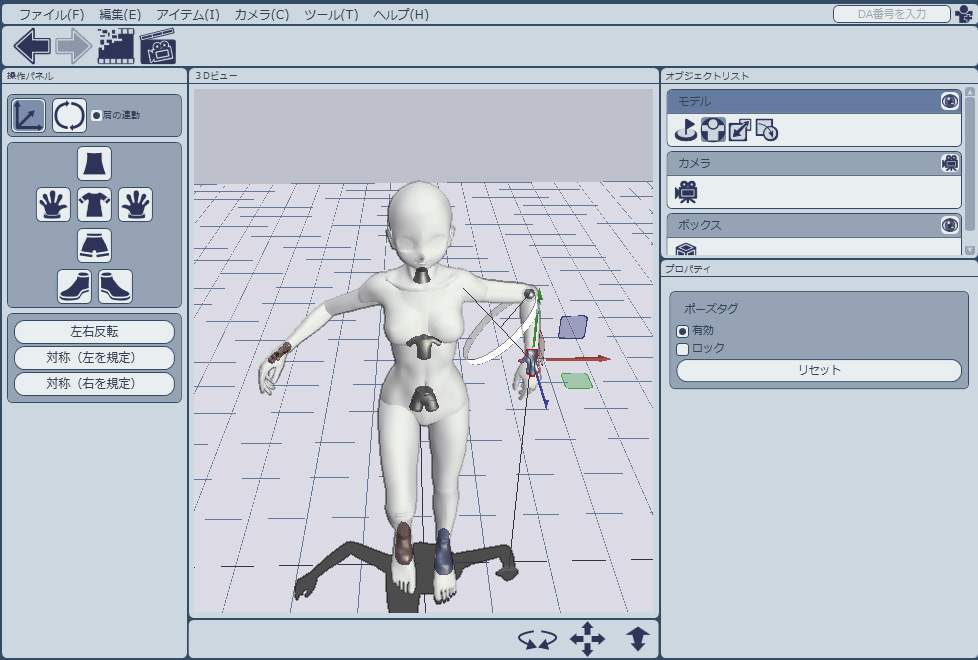Select the torso shirt body part icon
Image resolution: width=978 pixels, height=660 pixels.
pyautogui.click(x=94, y=204)
